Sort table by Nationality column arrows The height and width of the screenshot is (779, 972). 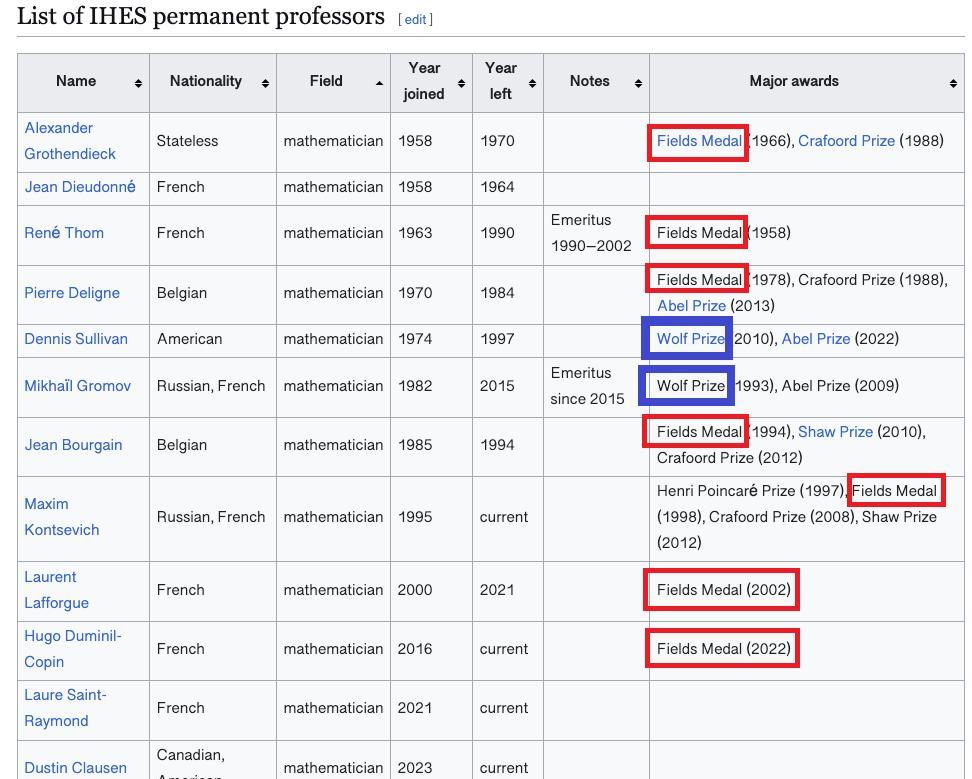[x=265, y=84]
